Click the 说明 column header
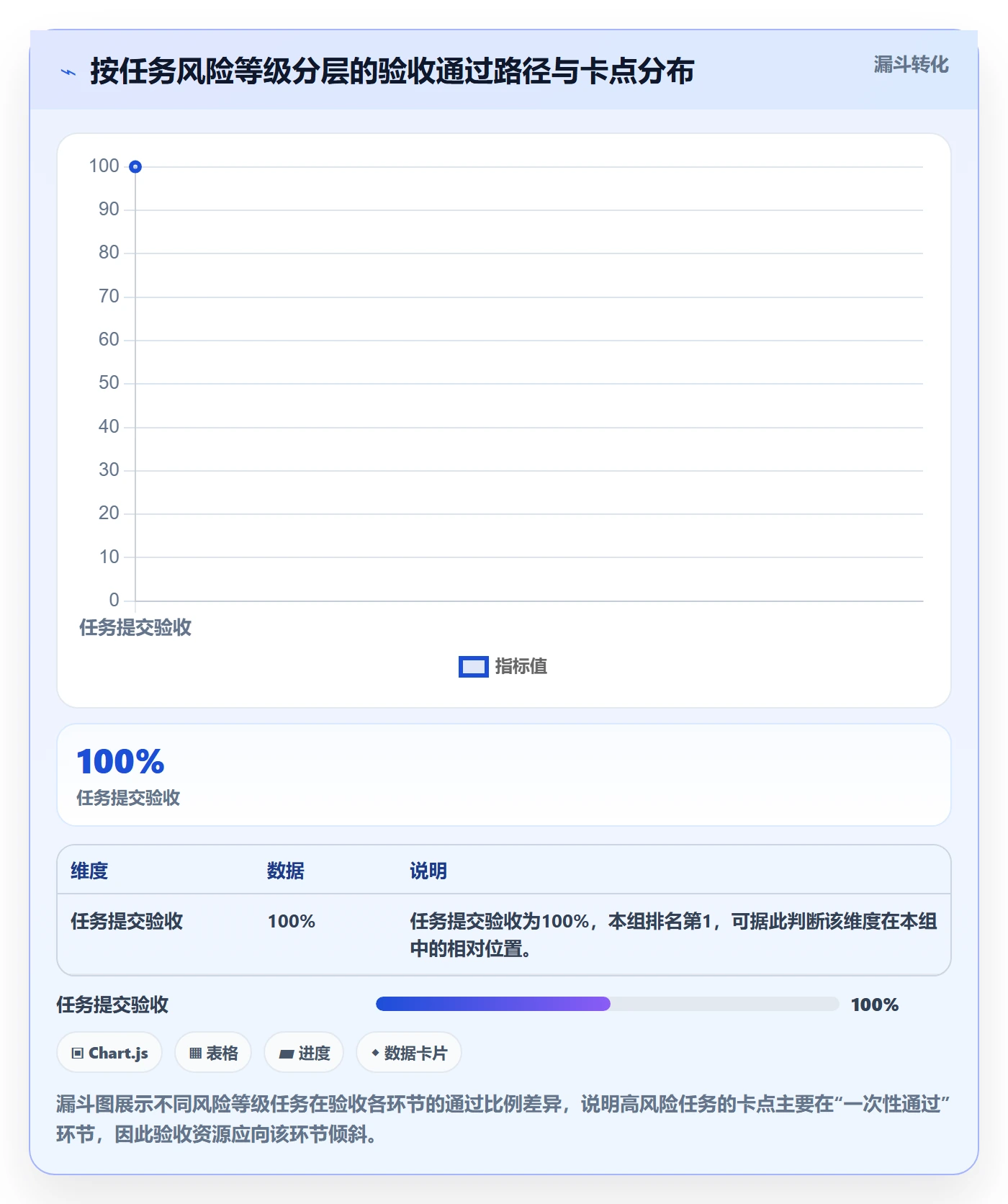The height and width of the screenshot is (1204, 1008). pyautogui.click(x=428, y=871)
